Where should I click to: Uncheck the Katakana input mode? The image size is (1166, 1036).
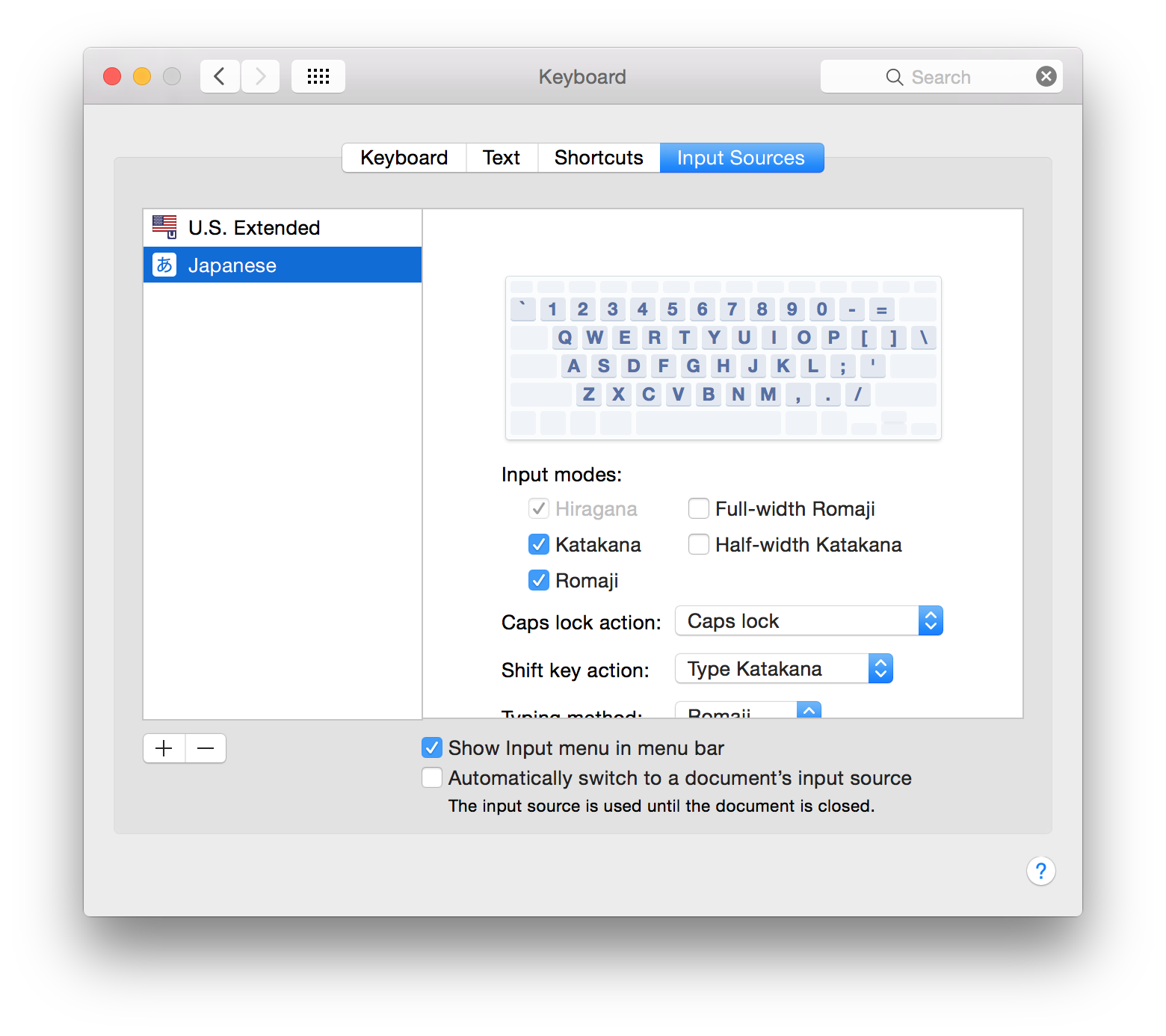coord(539,544)
